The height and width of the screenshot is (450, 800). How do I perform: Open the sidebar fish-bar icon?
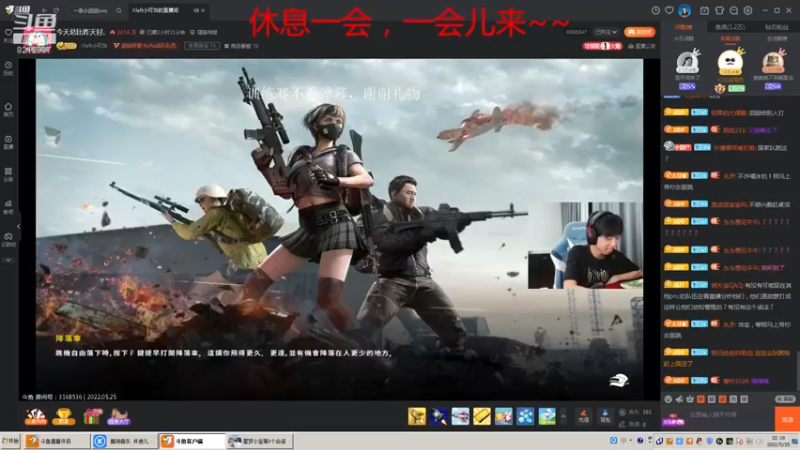tap(8, 207)
